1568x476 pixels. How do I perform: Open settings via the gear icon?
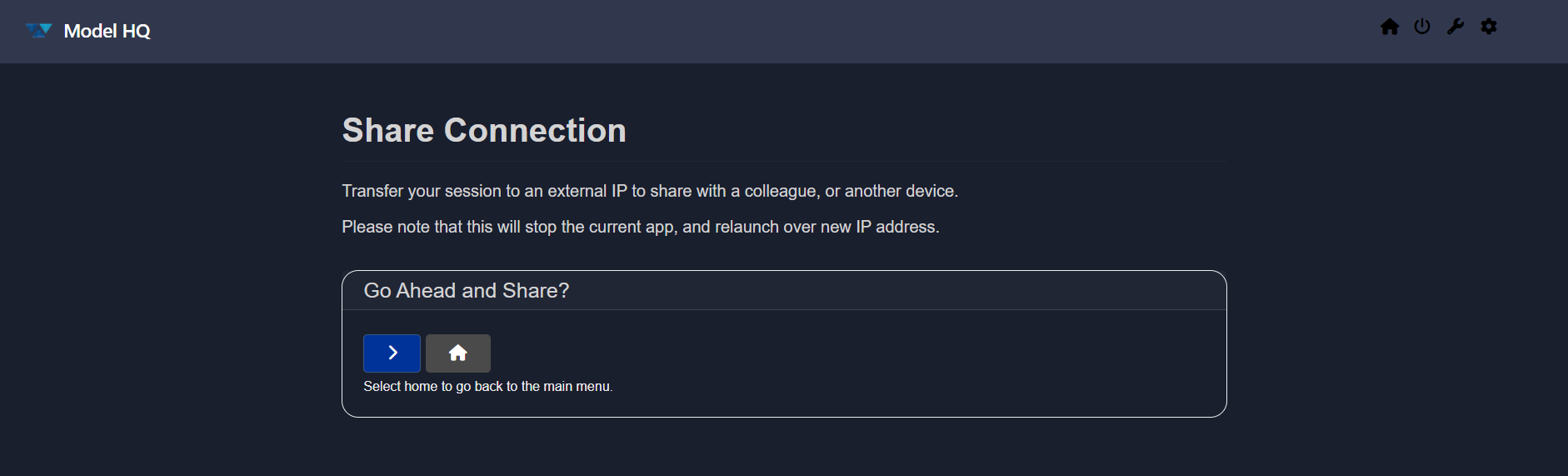coord(1489,27)
